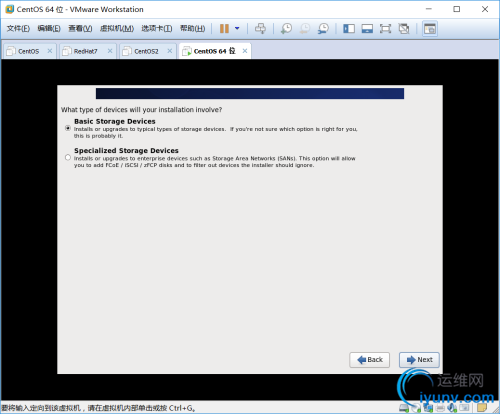Enter full screen mode
This screenshot has width=500, height=414.
(x=385, y=29)
